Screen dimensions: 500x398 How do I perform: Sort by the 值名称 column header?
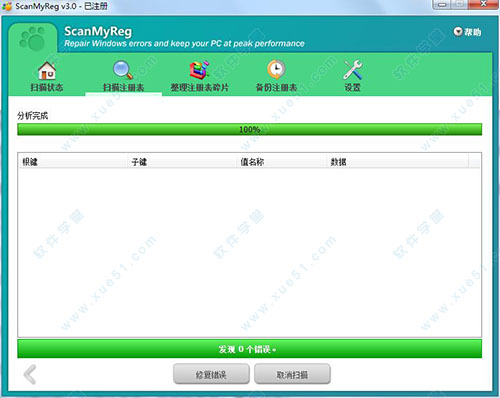point(281,162)
